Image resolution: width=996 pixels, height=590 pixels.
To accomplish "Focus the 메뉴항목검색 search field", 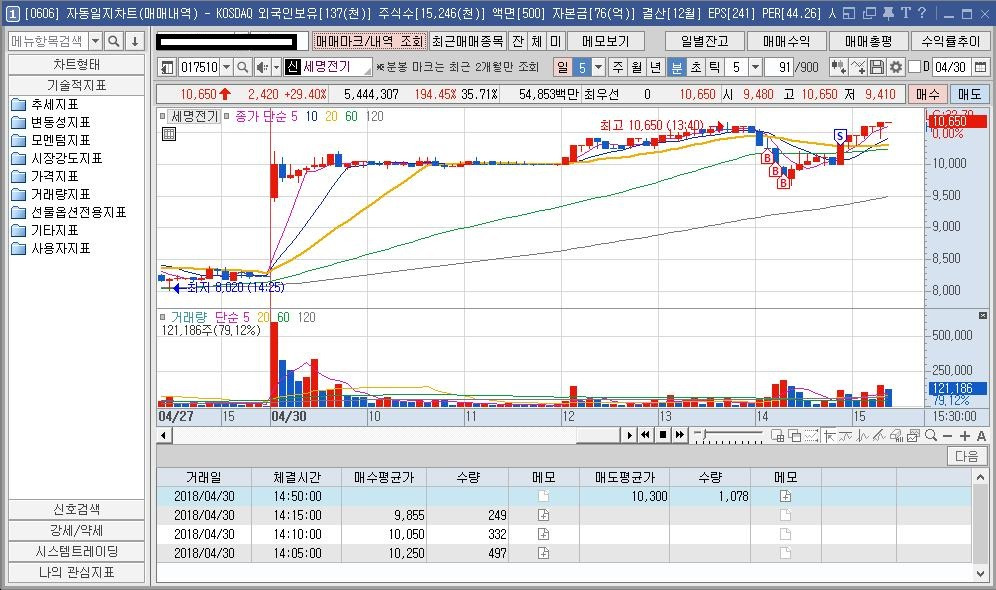I will point(48,41).
